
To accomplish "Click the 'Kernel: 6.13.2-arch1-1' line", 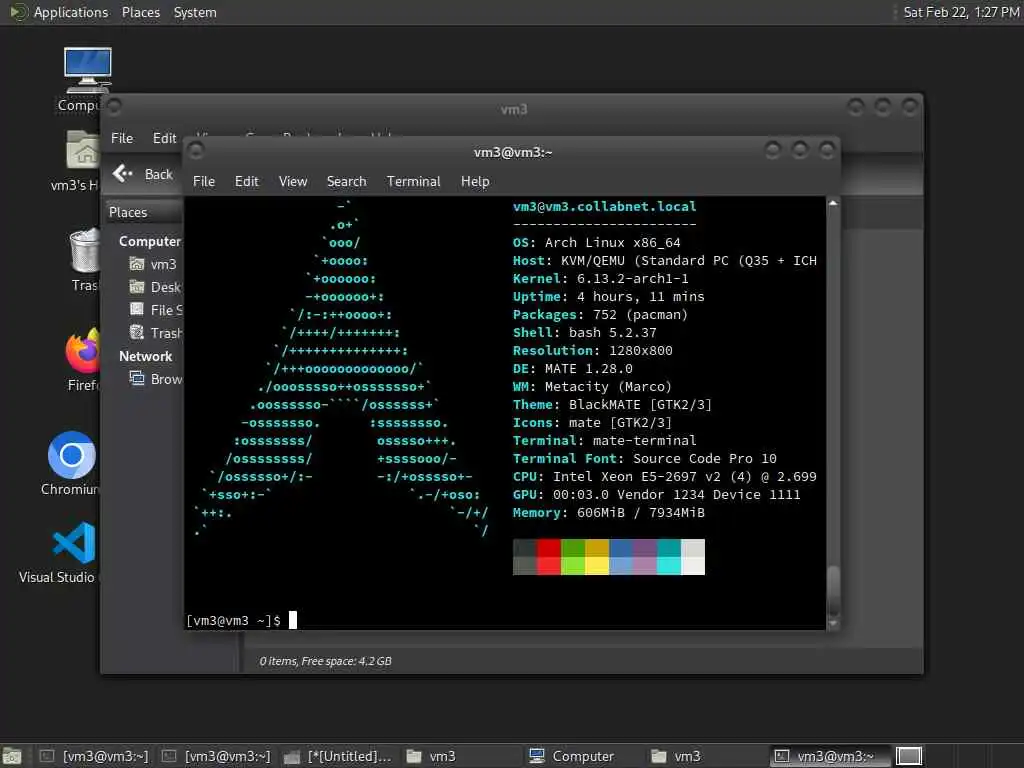I will pyautogui.click(x=600, y=278).
